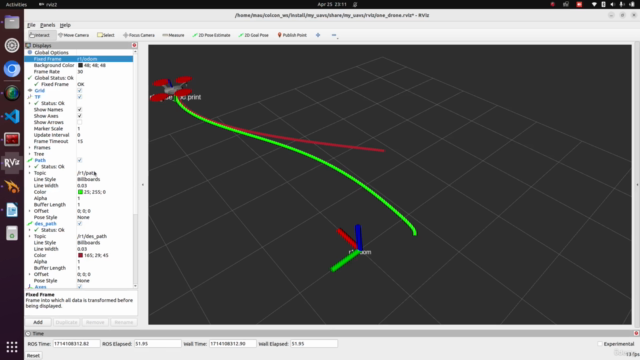Click the volume icon in the top bar
640x360 pixels.
[x=612, y=4]
